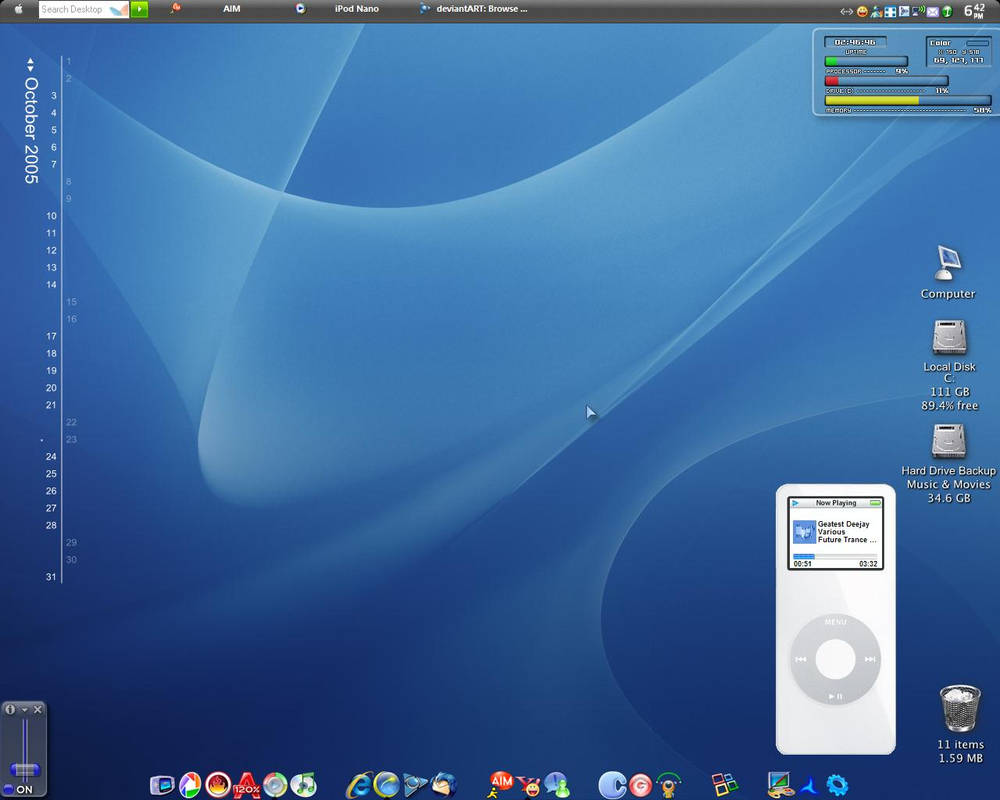Screen dimensions: 1000x800
Task: Launch Picasa from the dock
Action: pyautogui.click(x=190, y=785)
